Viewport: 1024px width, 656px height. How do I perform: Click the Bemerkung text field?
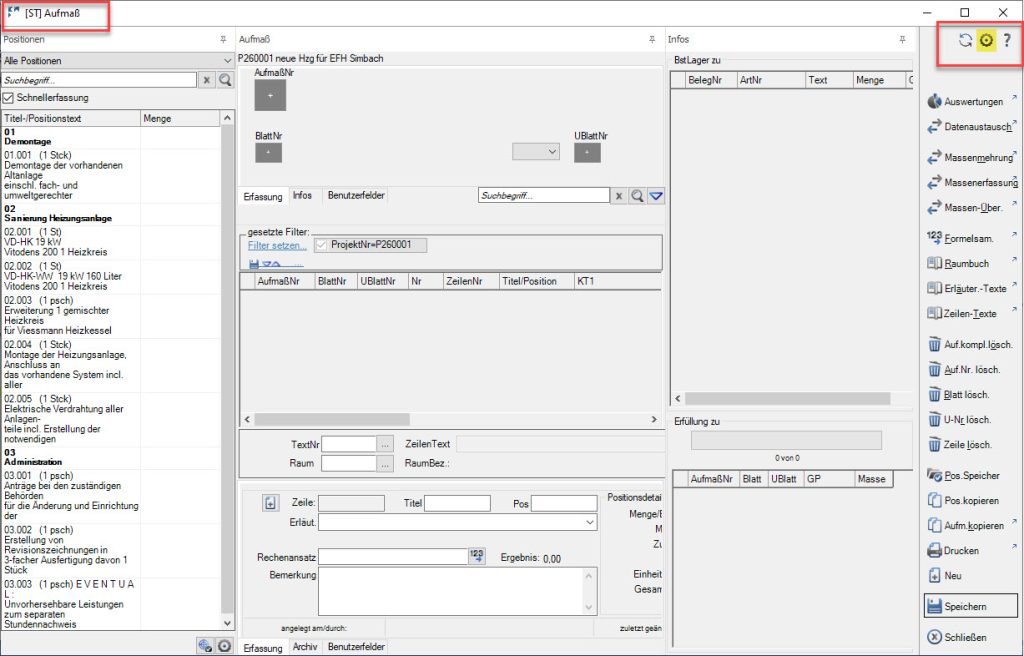click(457, 591)
